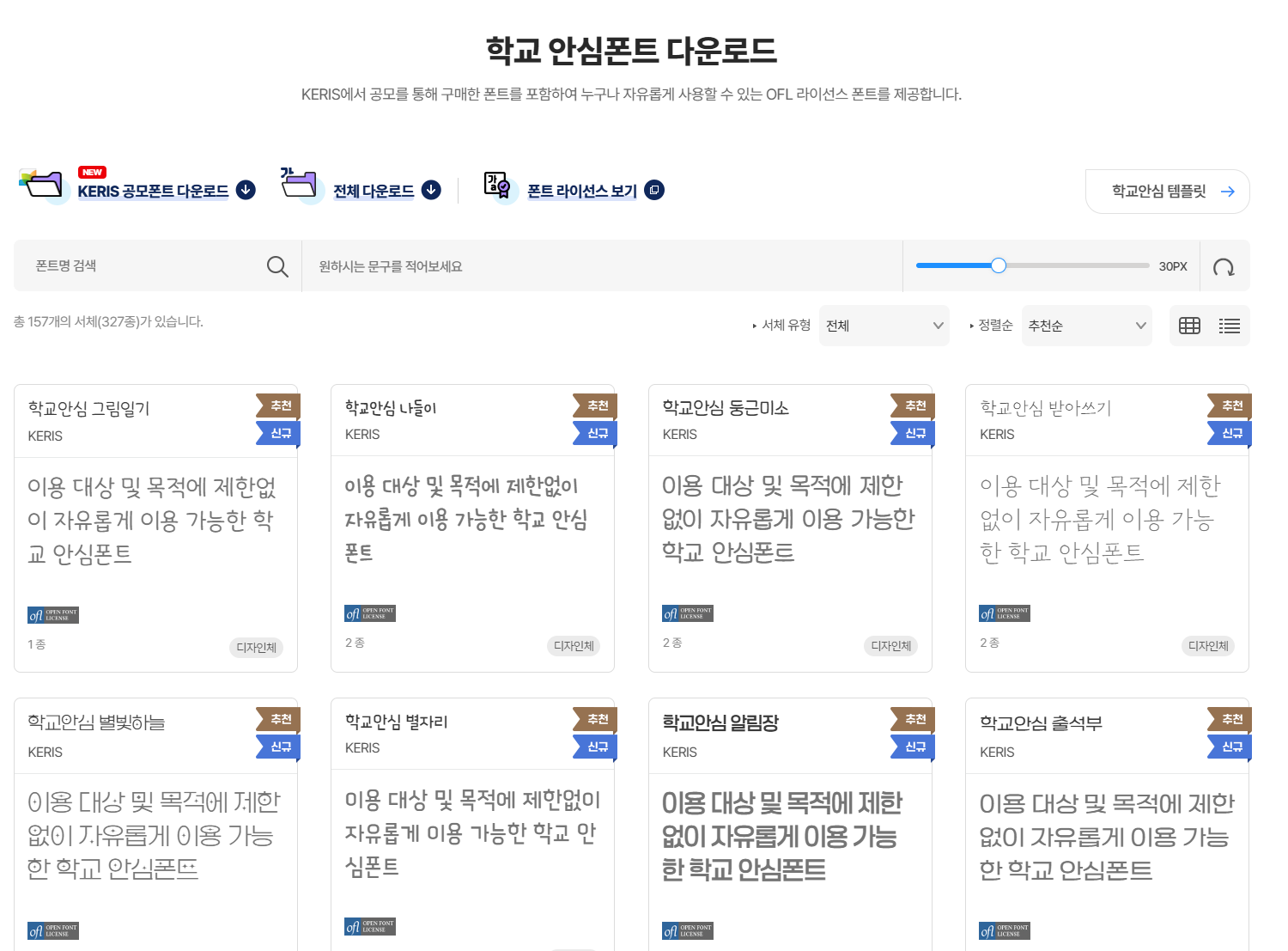Open KERIS 공모폰트 다운로드 link
Image resolution: width=1288 pixels, height=951 pixels.
153,191
